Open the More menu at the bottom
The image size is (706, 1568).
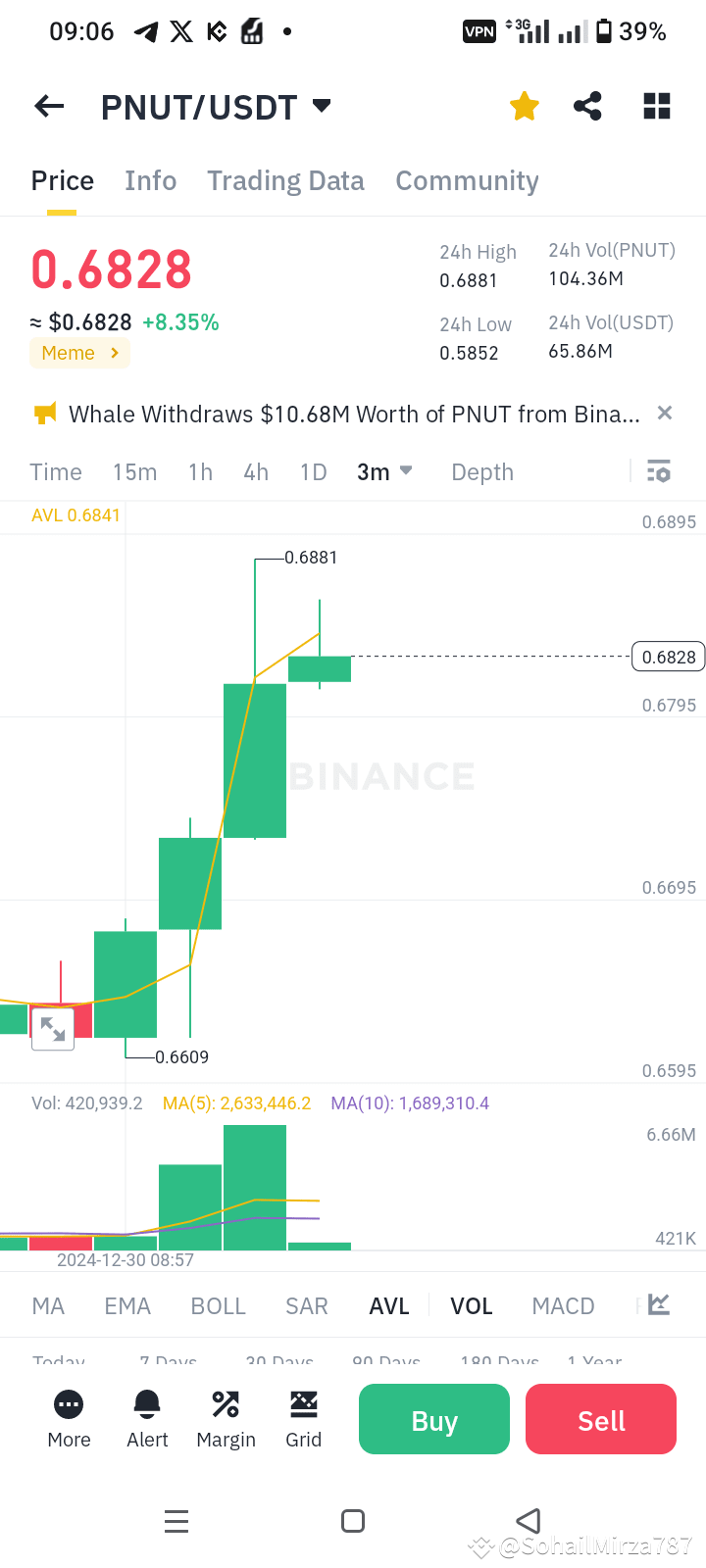point(68,1418)
